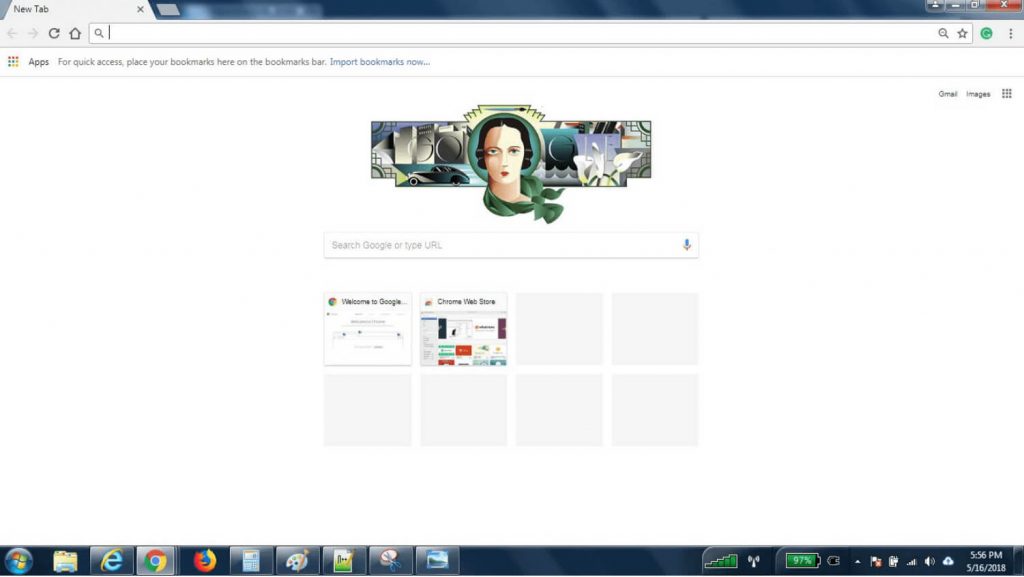Click the Chrome taskbar icon

pos(155,561)
